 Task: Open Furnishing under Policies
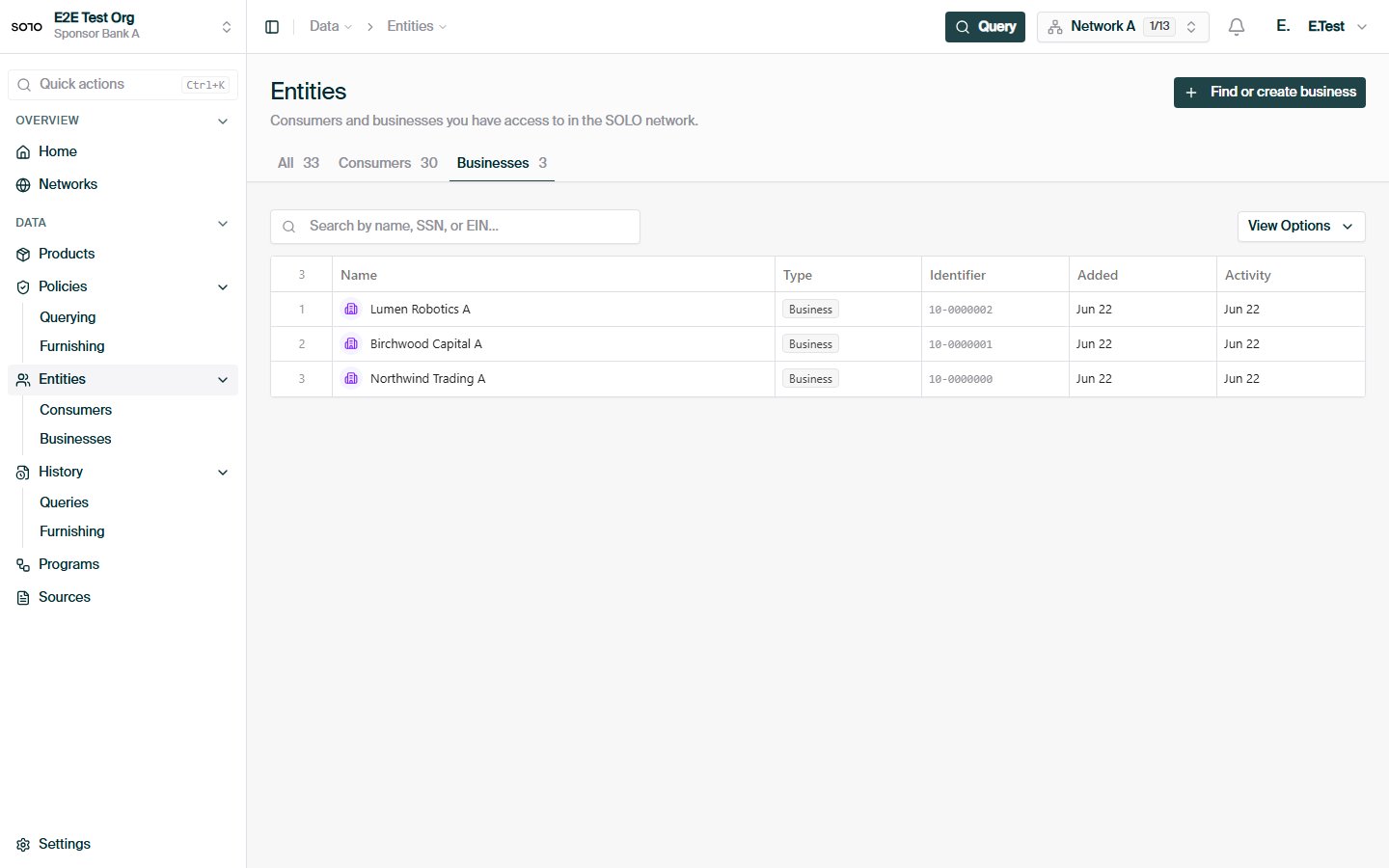point(72,346)
